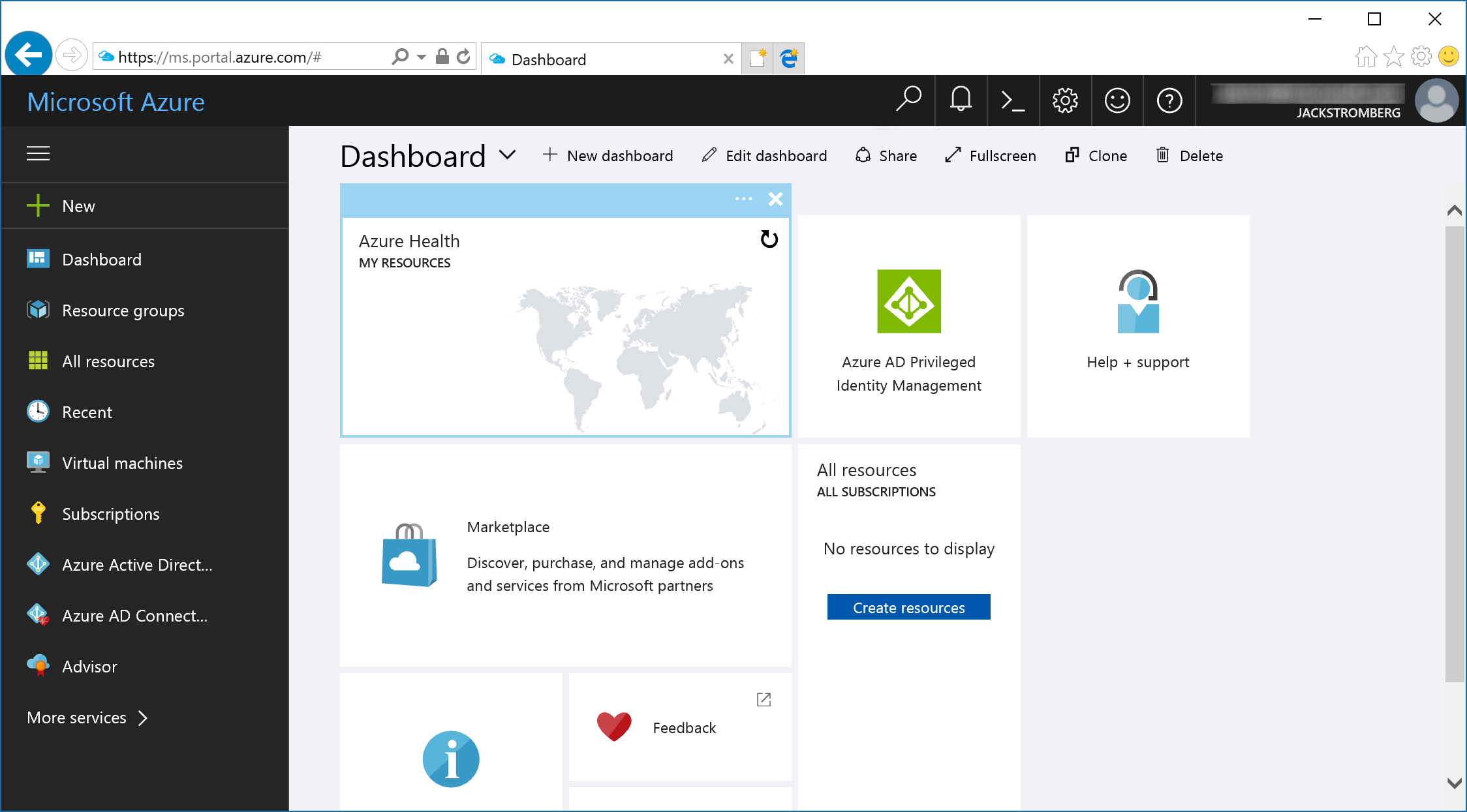Click the Create resources button
The image size is (1467, 812).
[x=908, y=607]
